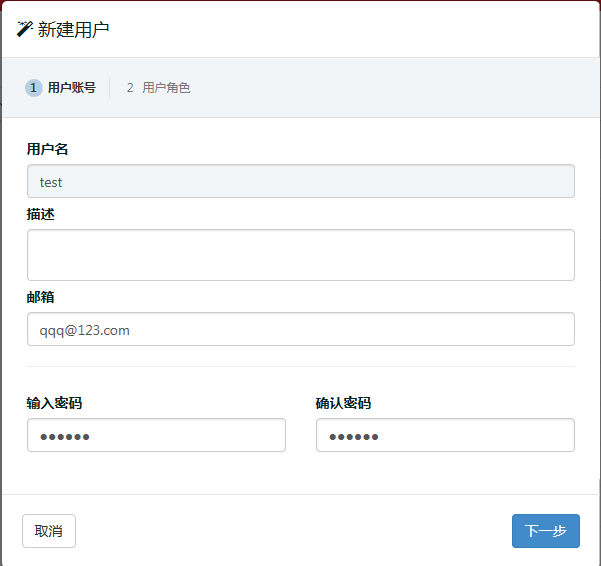The width and height of the screenshot is (601, 566).
Task: Click the 邮箱 field label
Action: pos(40,297)
